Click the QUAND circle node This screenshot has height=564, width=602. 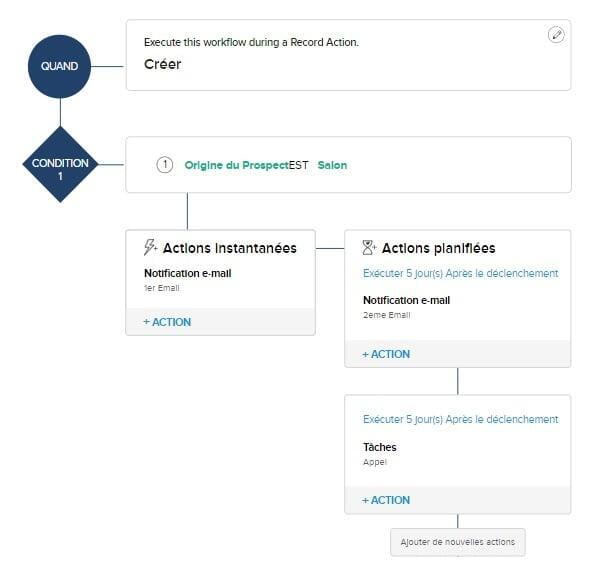(x=60, y=66)
